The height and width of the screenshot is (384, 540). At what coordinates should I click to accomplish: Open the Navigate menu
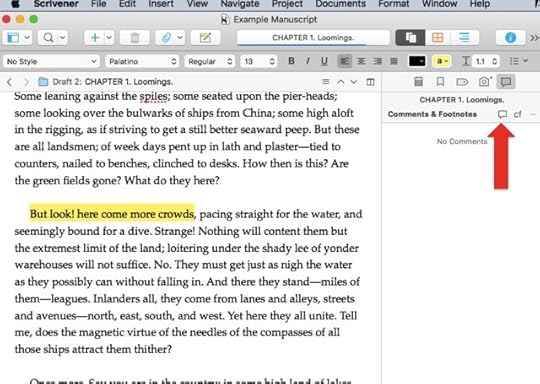tap(240, 4)
